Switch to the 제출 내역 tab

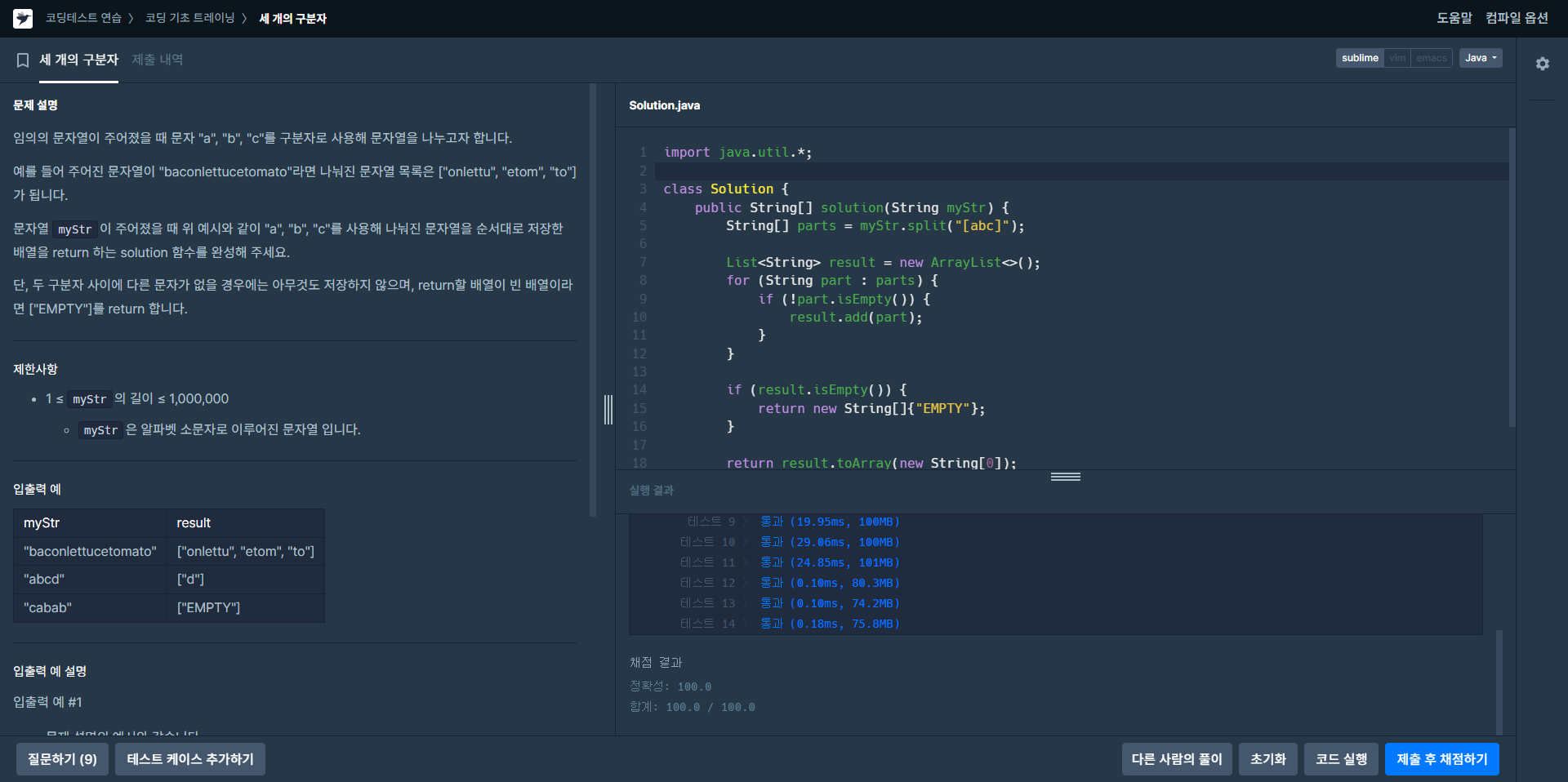tap(158, 60)
